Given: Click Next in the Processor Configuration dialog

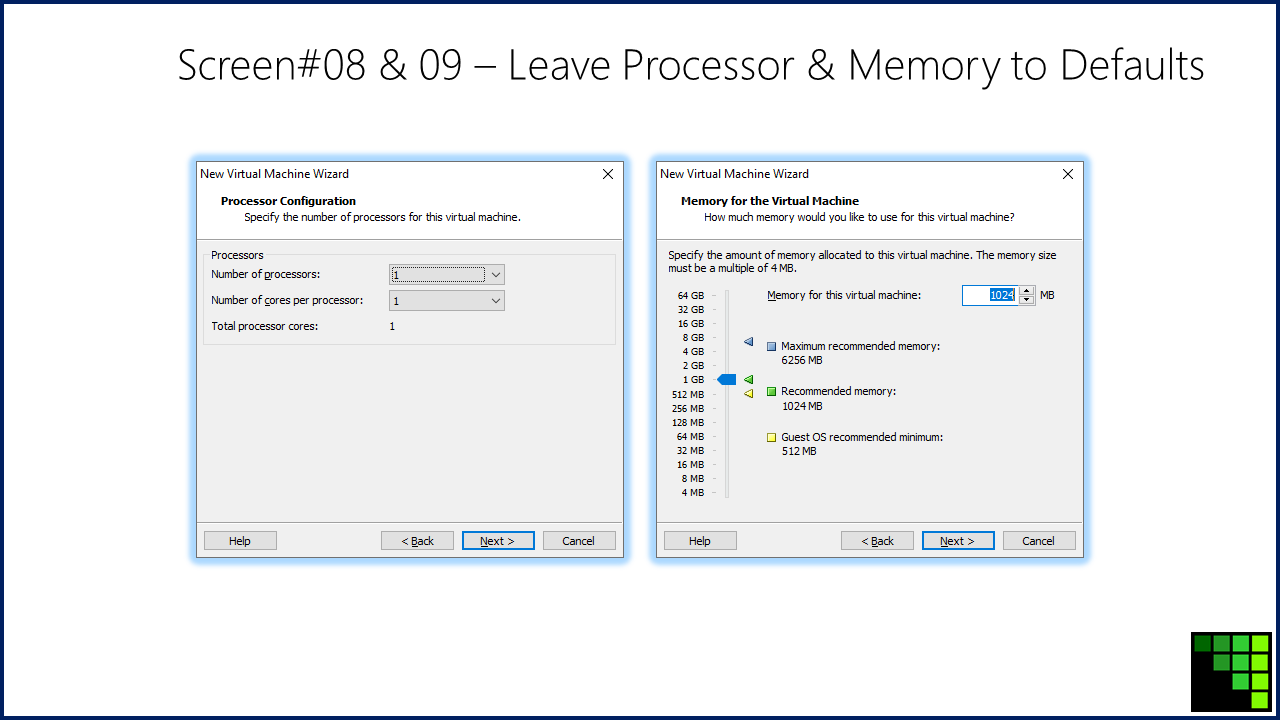Looking at the screenshot, I should [498, 541].
